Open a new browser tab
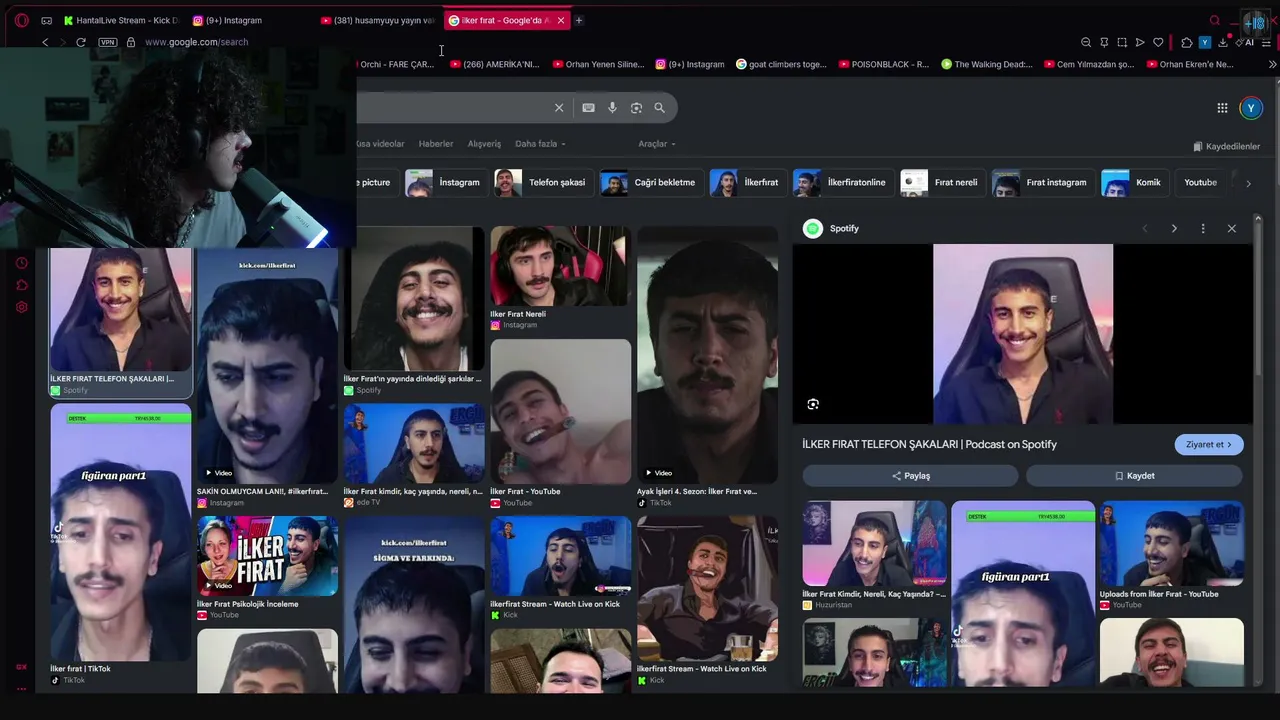The height and width of the screenshot is (720, 1280). click(578, 20)
